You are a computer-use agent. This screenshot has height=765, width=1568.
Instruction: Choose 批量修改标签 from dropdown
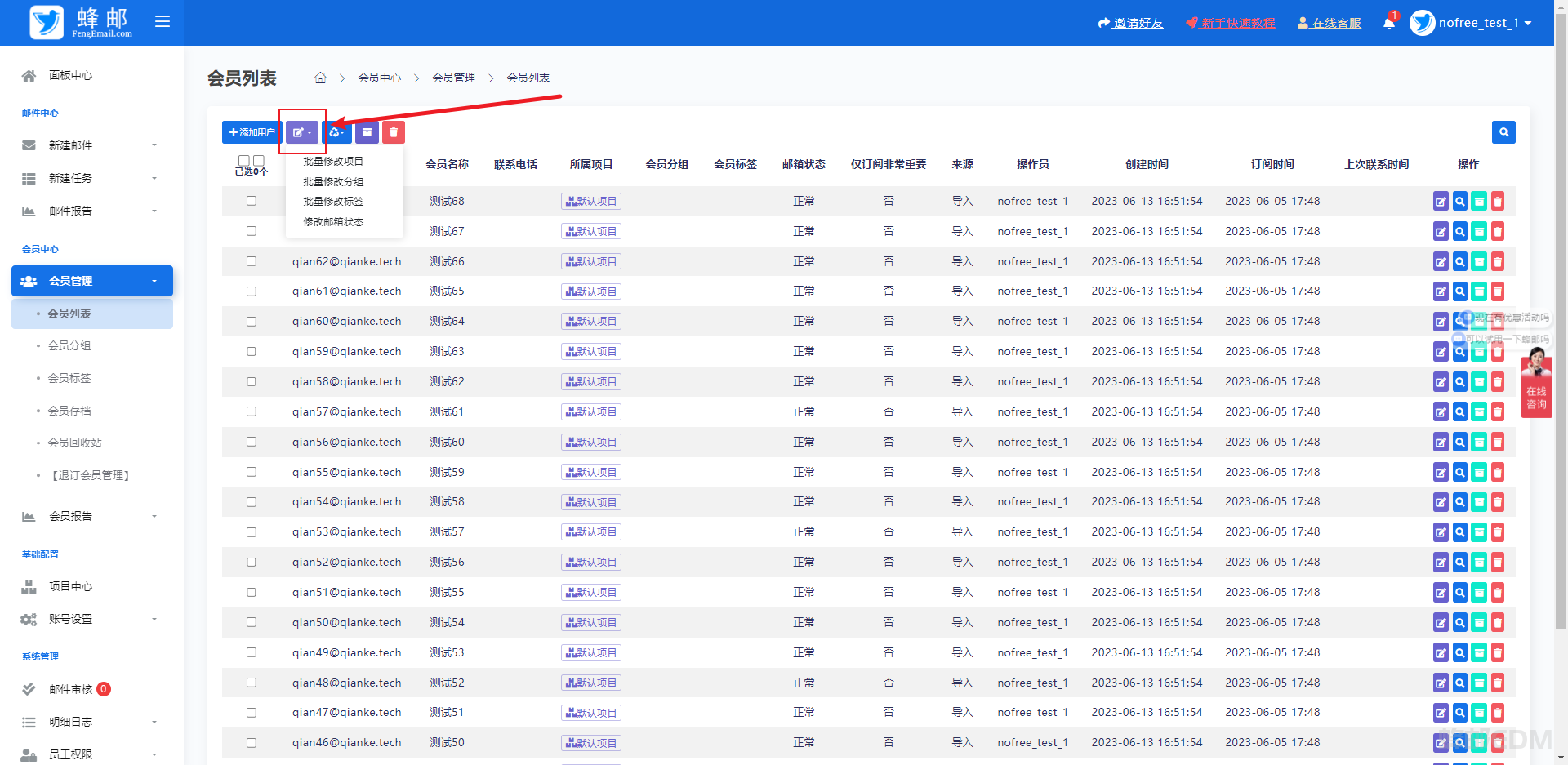pyautogui.click(x=333, y=202)
